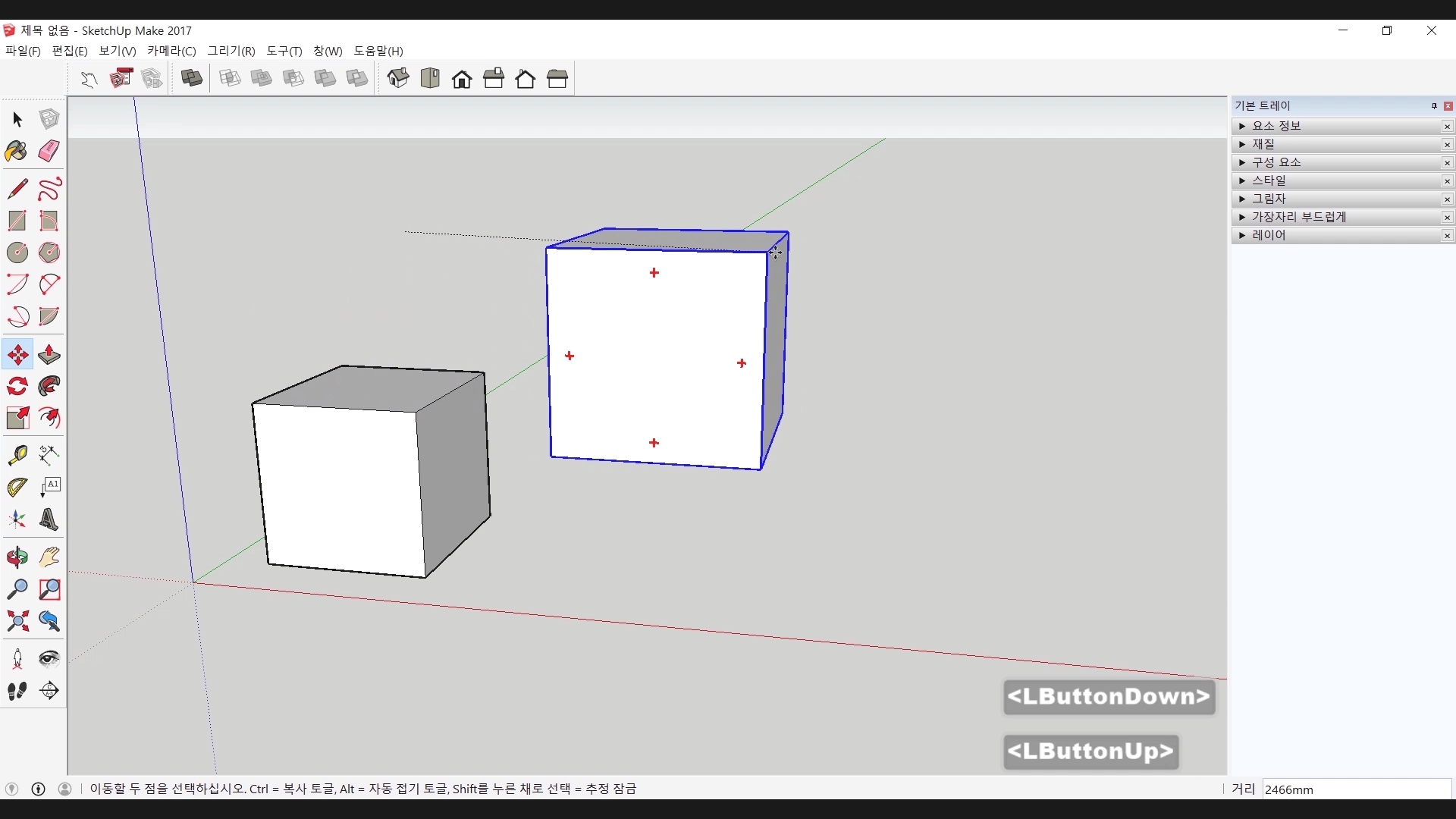Select the Rotate tool
1456x819 pixels.
click(x=17, y=387)
